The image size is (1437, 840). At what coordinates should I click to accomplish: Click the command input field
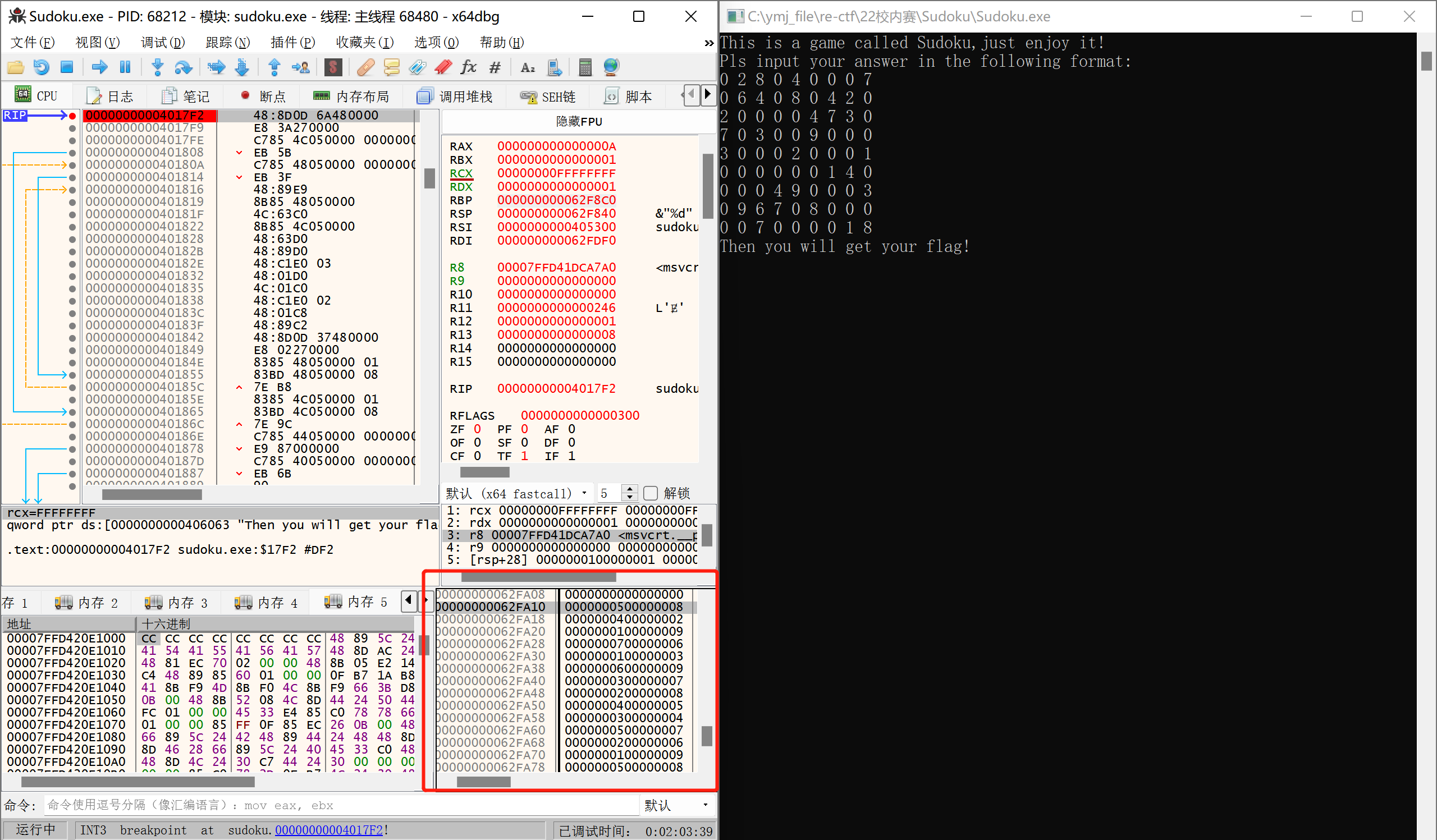[x=342, y=805]
